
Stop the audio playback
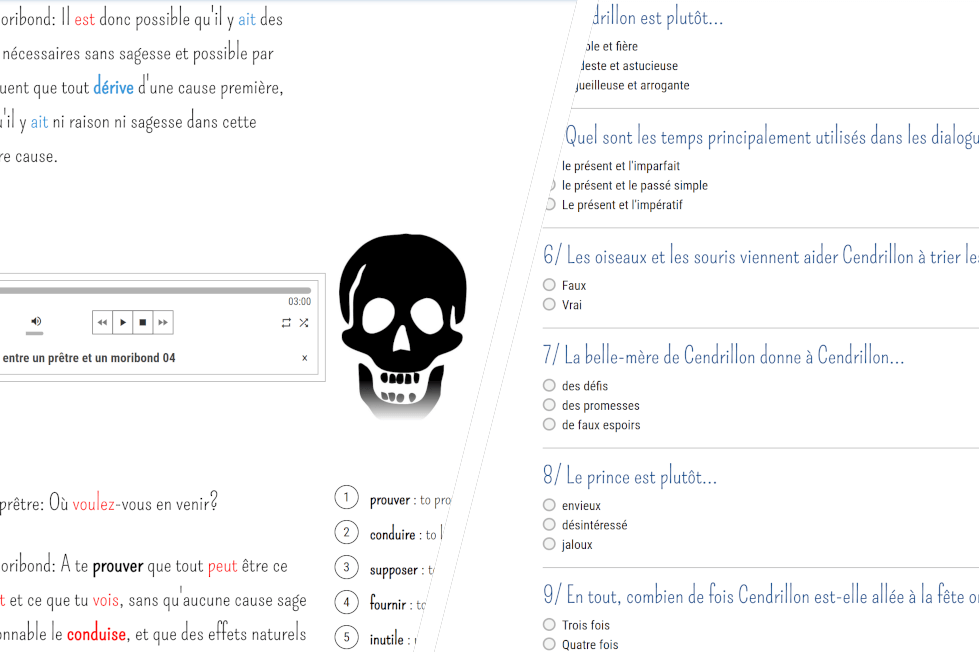(142, 322)
